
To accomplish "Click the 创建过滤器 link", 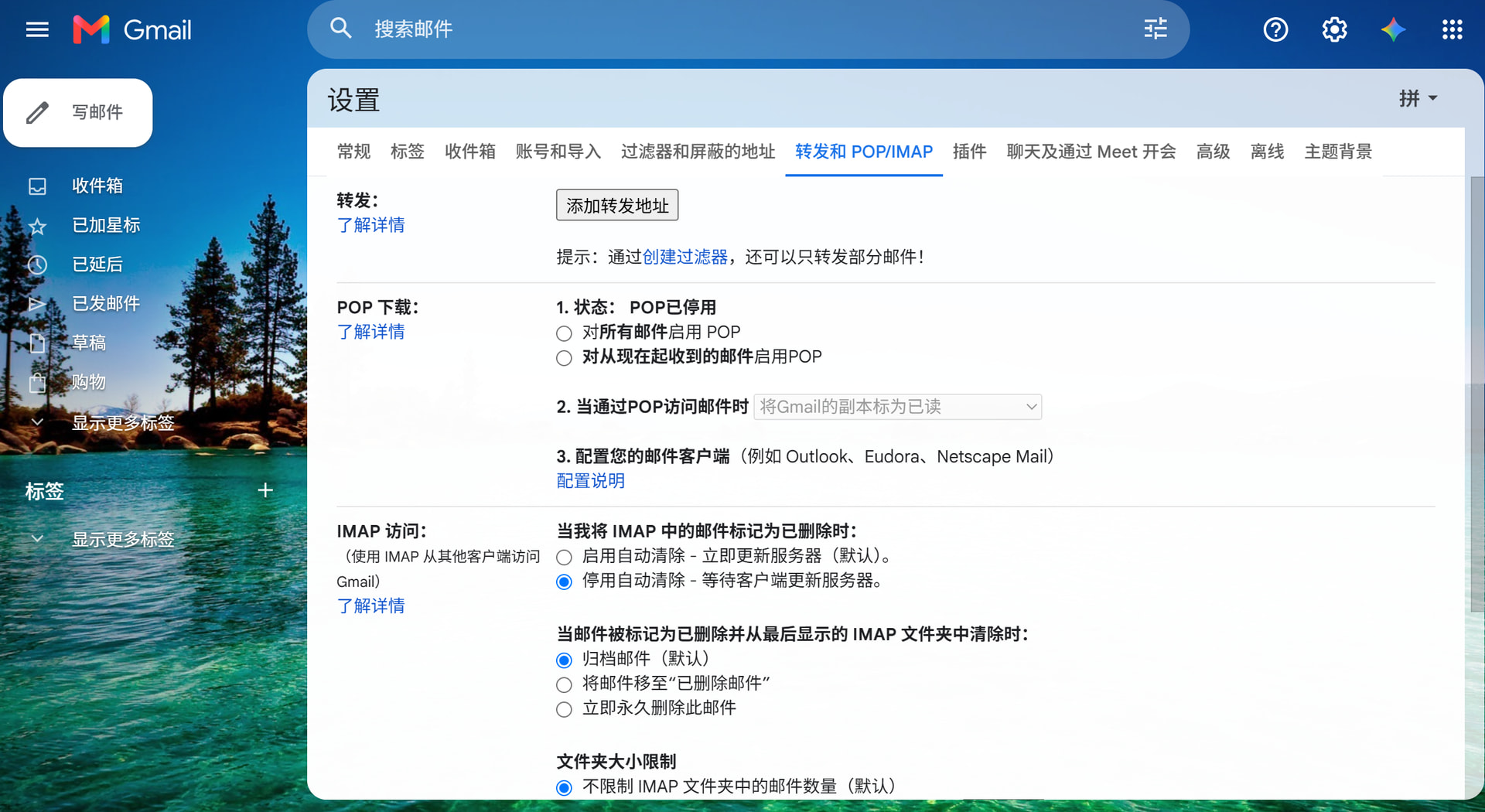I will tap(685, 257).
